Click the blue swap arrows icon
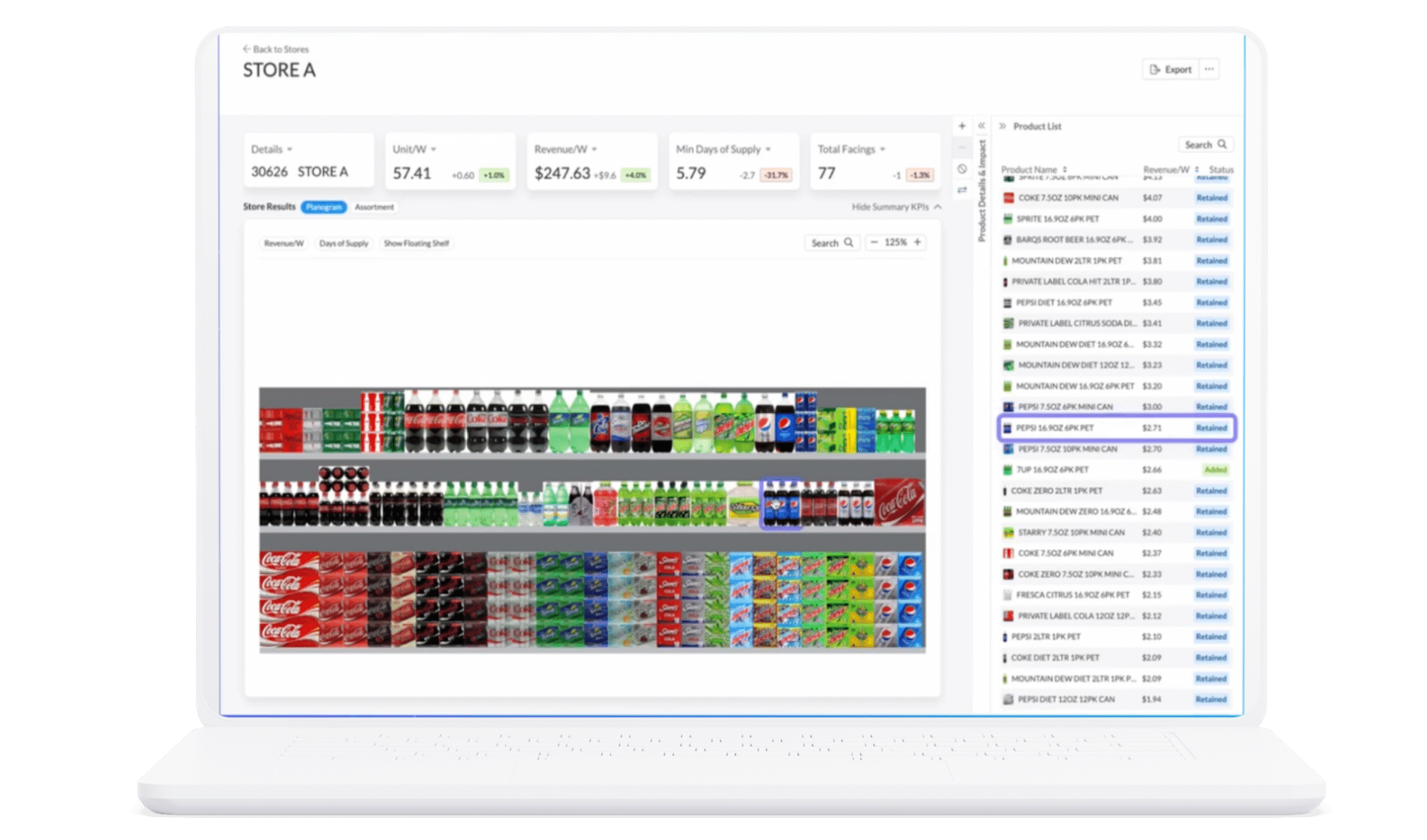Image resolution: width=1427 pixels, height=840 pixels. tap(962, 190)
